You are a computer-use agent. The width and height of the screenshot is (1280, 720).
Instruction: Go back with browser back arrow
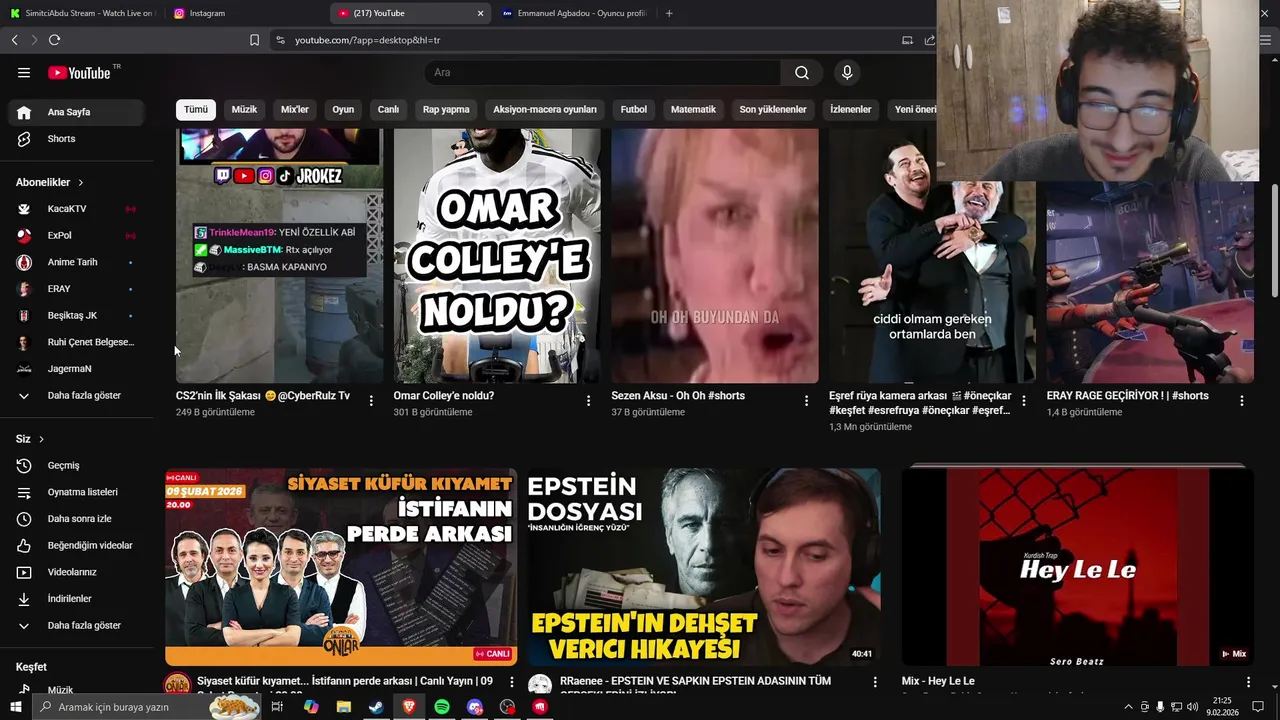[14, 40]
